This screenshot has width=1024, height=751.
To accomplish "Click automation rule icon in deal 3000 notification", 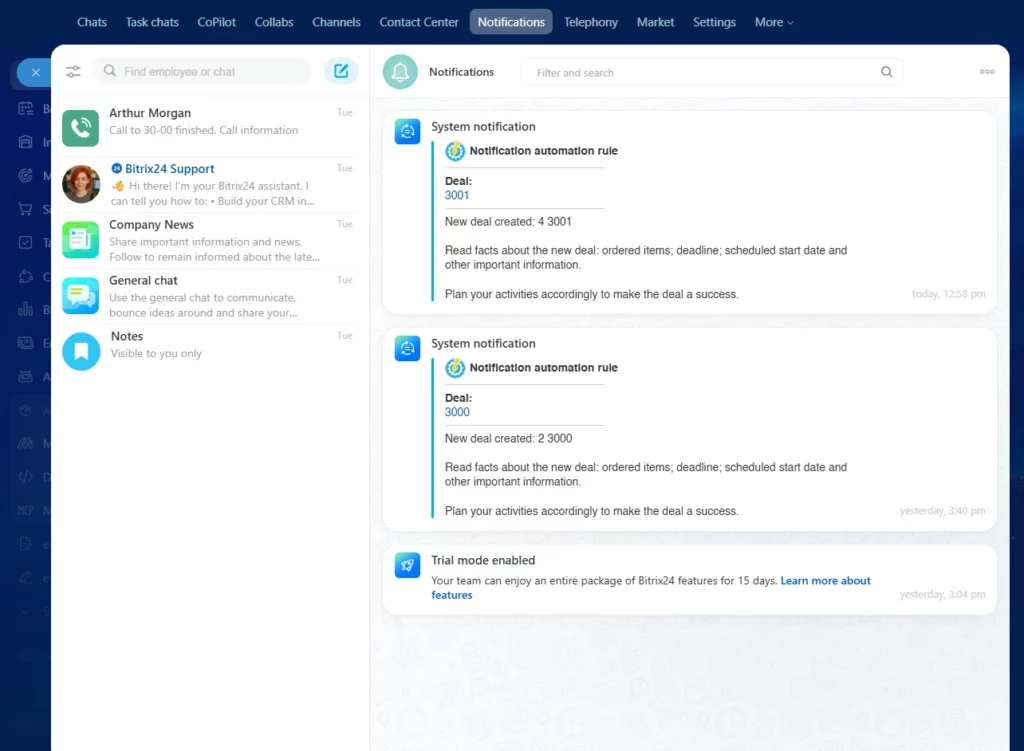I will click(x=455, y=368).
